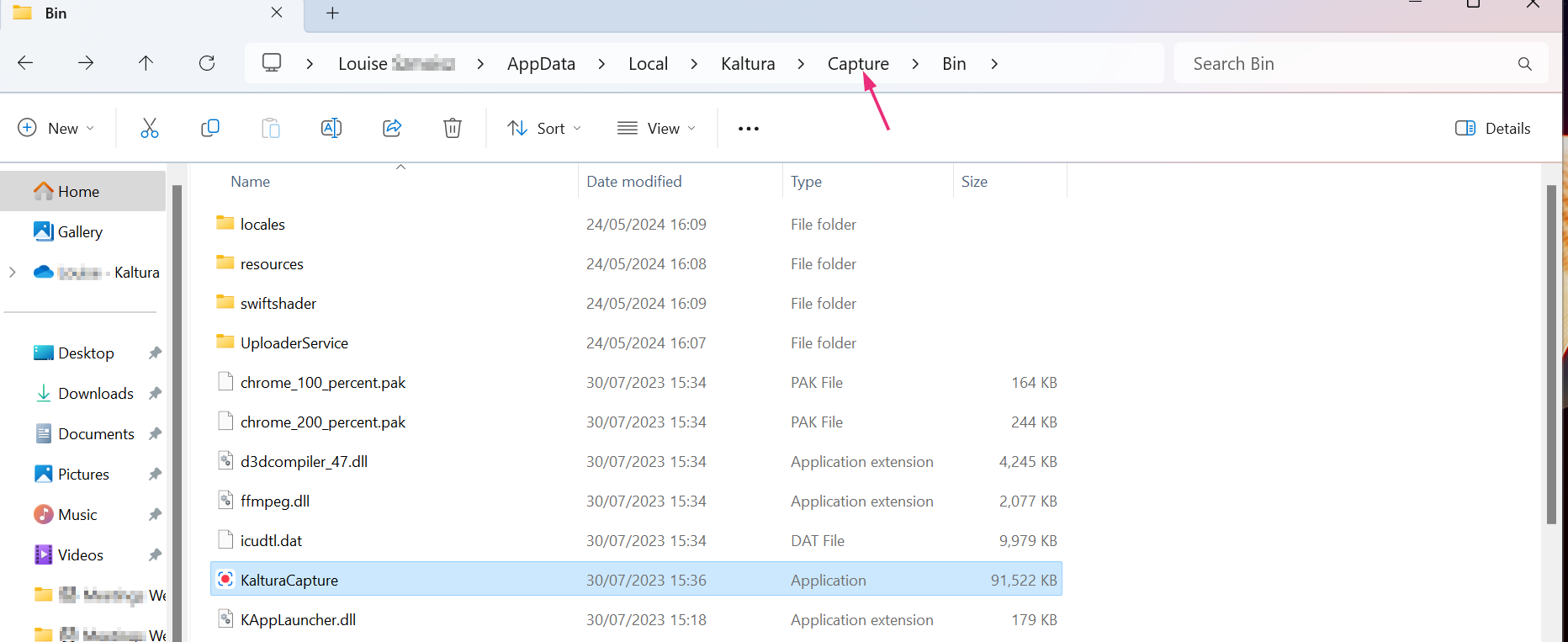Select the UploaderService folder icon

225,342
